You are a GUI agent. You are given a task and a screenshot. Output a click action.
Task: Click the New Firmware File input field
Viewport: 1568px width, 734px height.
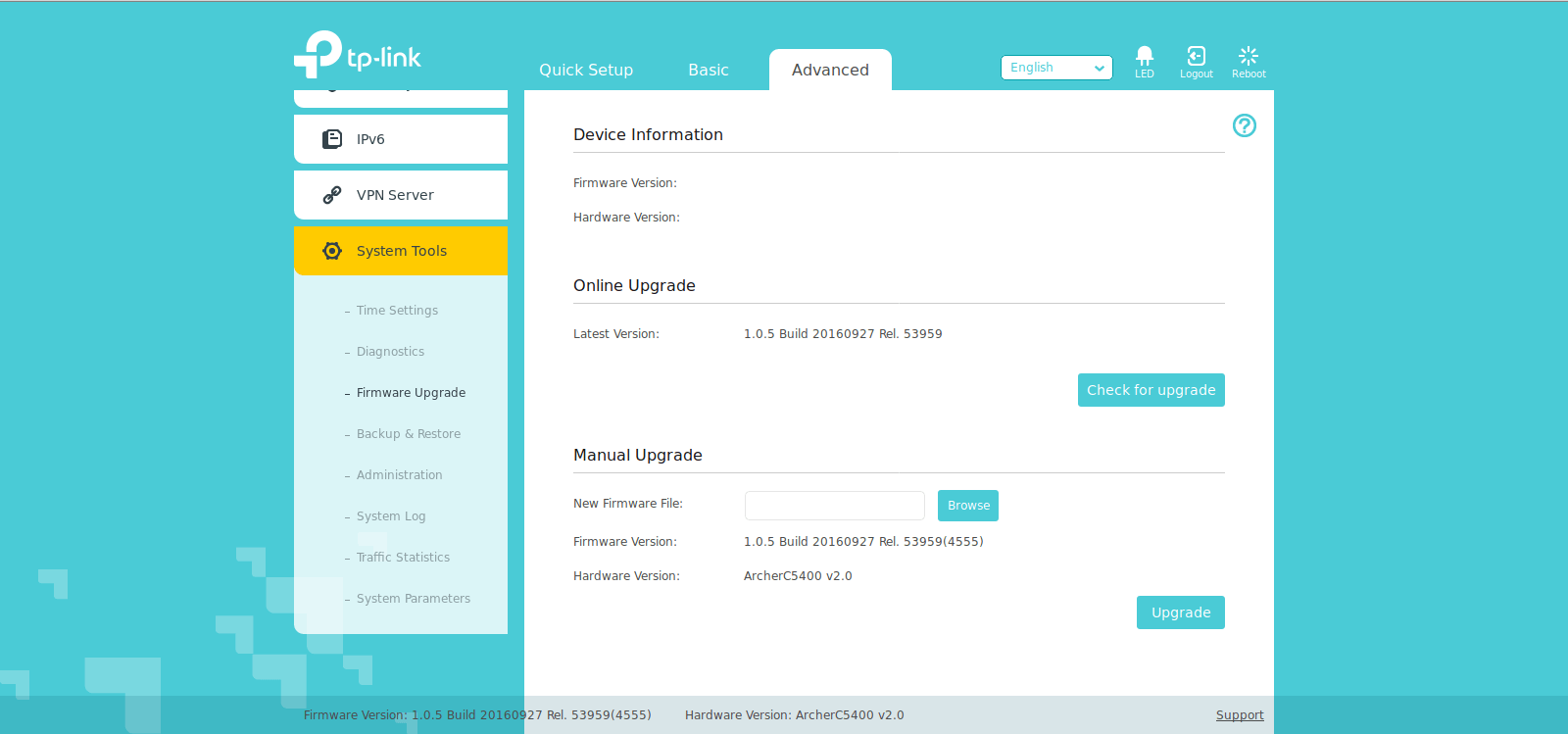click(835, 506)
